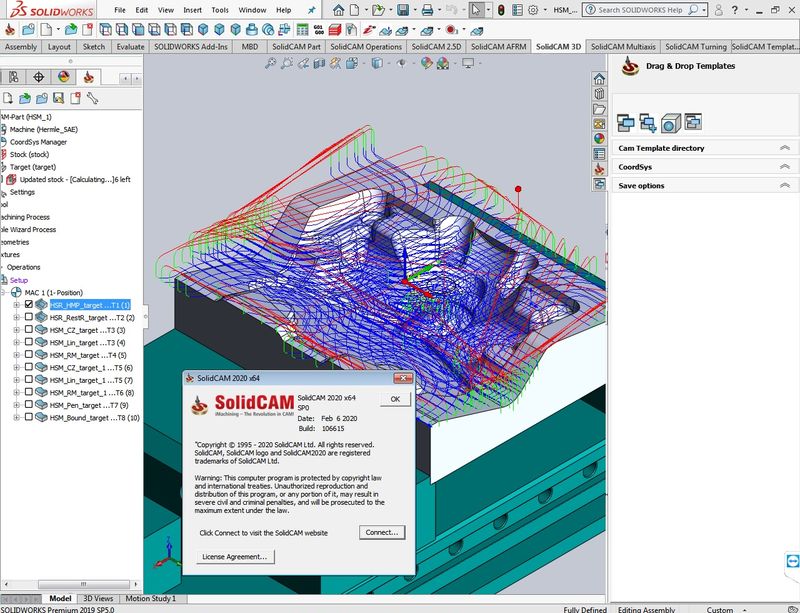The height and width of the screenshot is (613, 800).
Task: Click the wrench settings icon in CAM tree
Action: (x=92, y=99)
